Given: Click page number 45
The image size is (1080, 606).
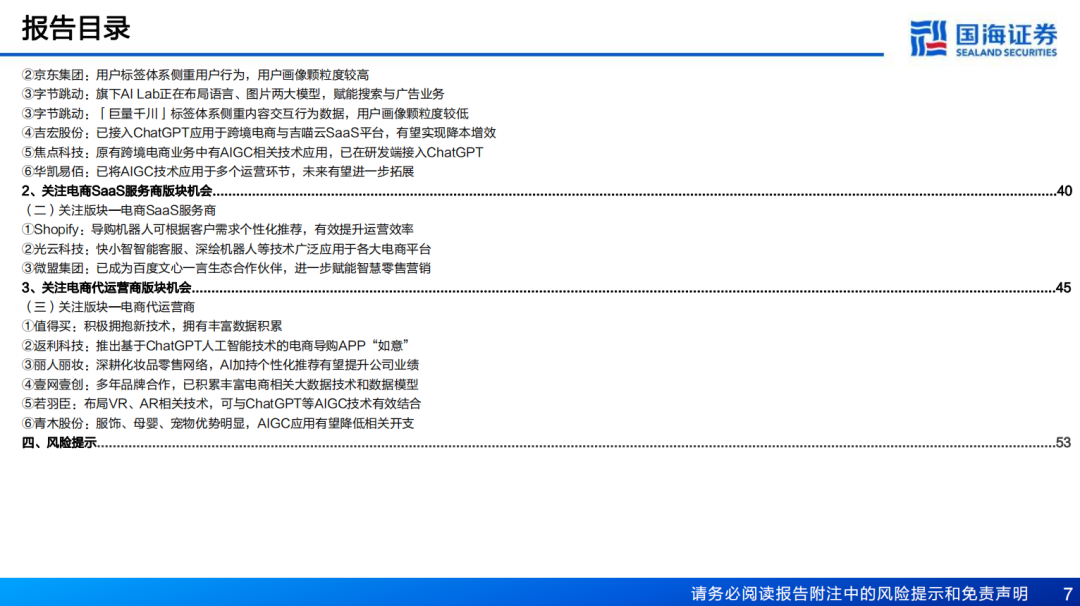Looking at the screenshot, I should [1063, 288].
